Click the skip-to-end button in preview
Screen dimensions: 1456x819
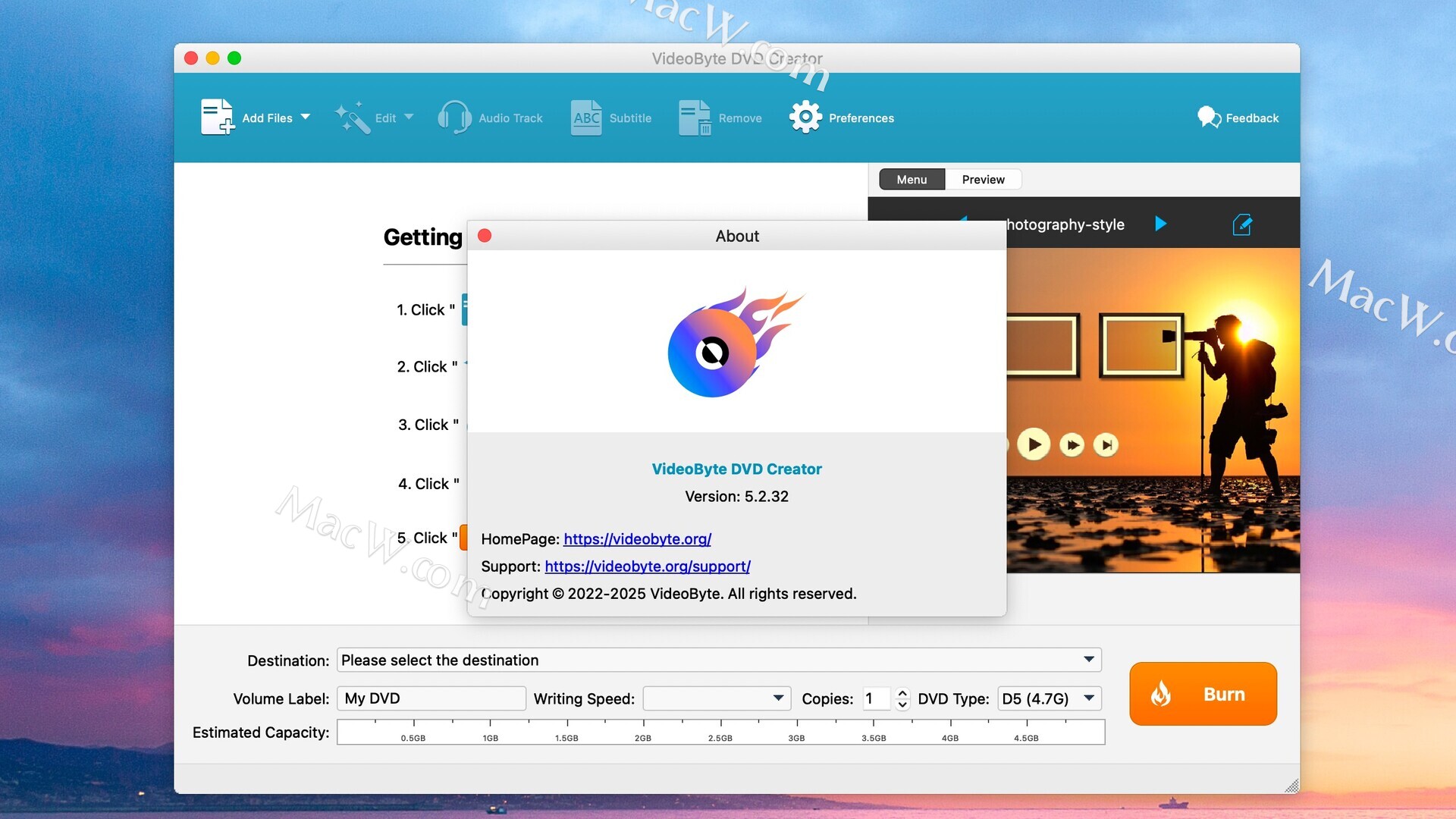[1106, 445]
